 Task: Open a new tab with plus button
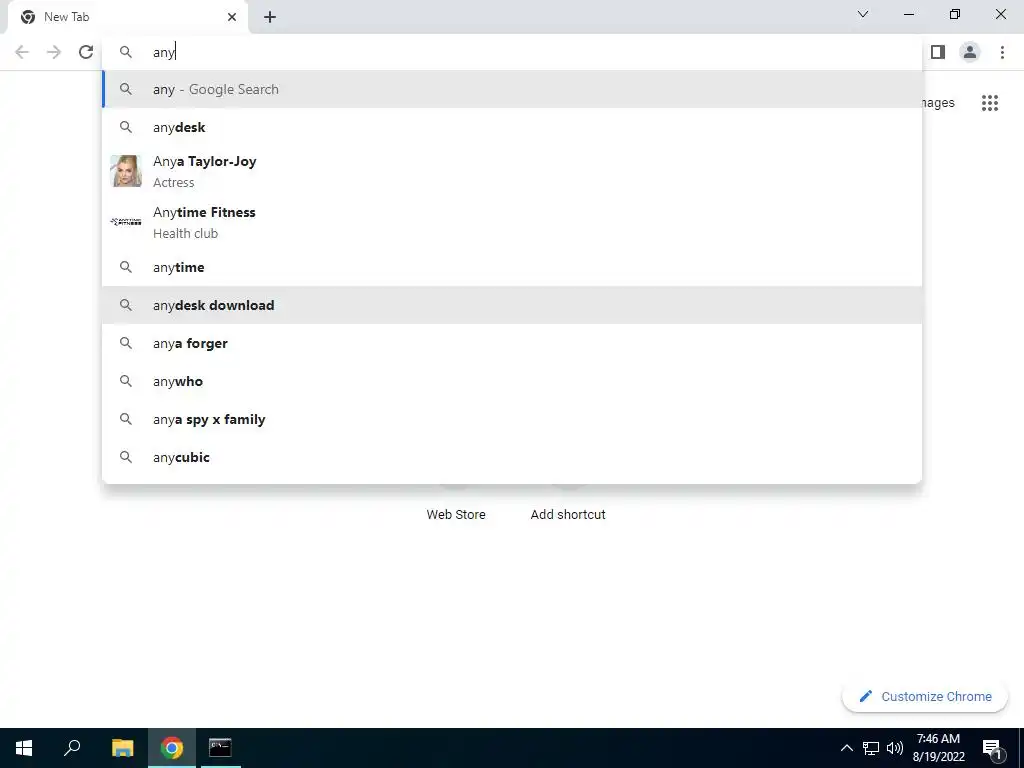point(270,17)
